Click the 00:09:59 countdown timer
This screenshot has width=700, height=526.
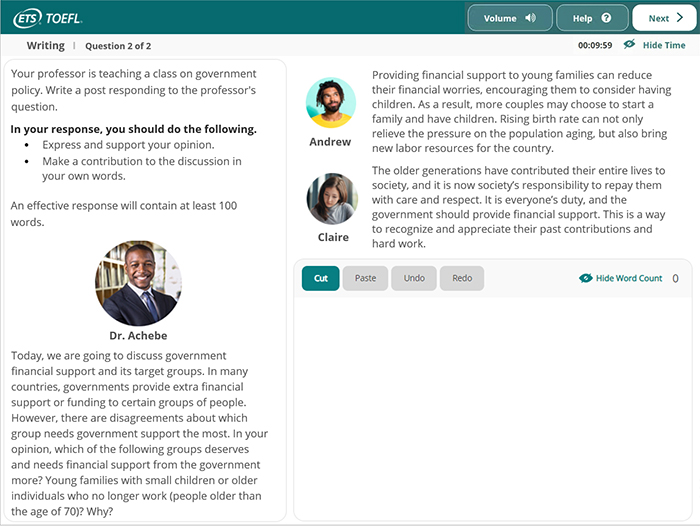coord(595,45)
